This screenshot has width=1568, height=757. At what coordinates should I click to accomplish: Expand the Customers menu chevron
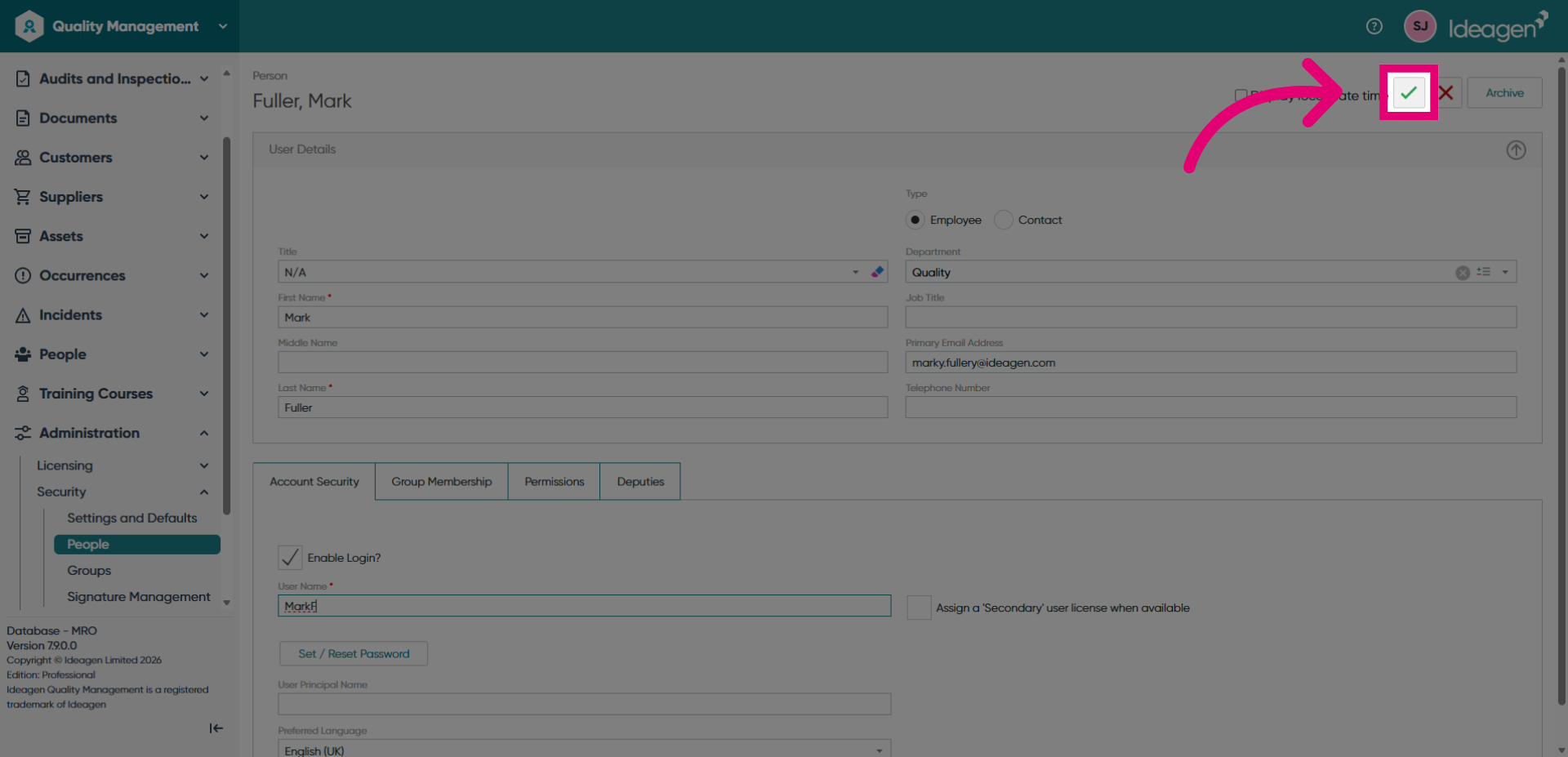(204, 158)
